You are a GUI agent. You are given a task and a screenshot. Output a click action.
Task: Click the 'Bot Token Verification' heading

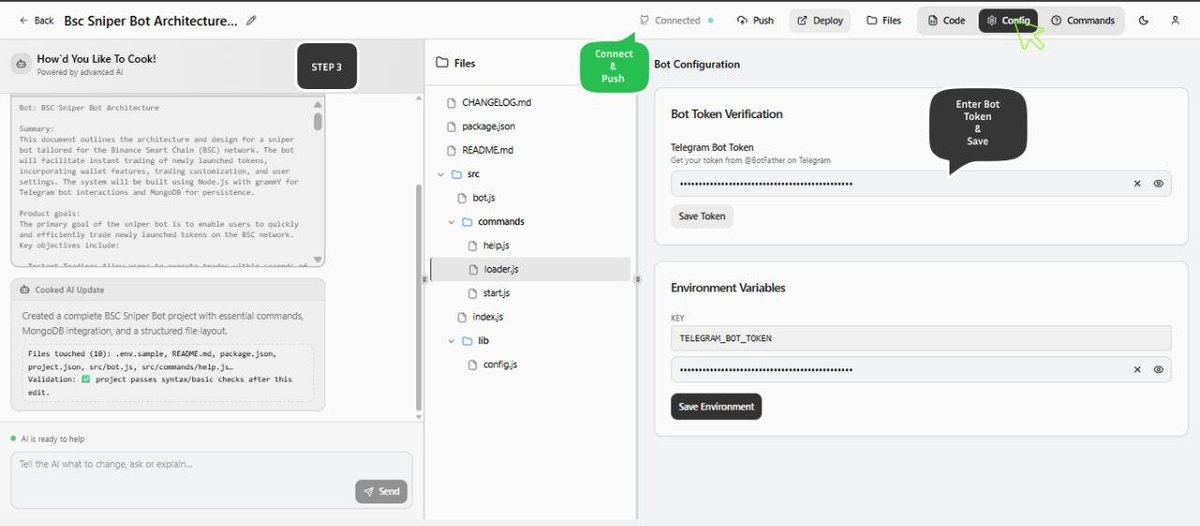727,114
